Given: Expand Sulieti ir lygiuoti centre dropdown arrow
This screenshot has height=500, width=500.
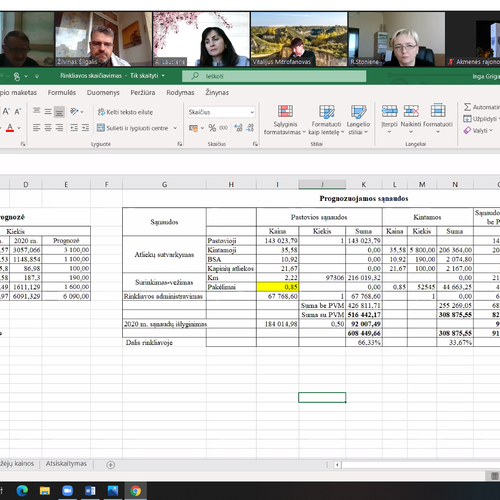Looking at the screenshot, I should [x=175, y=128].
